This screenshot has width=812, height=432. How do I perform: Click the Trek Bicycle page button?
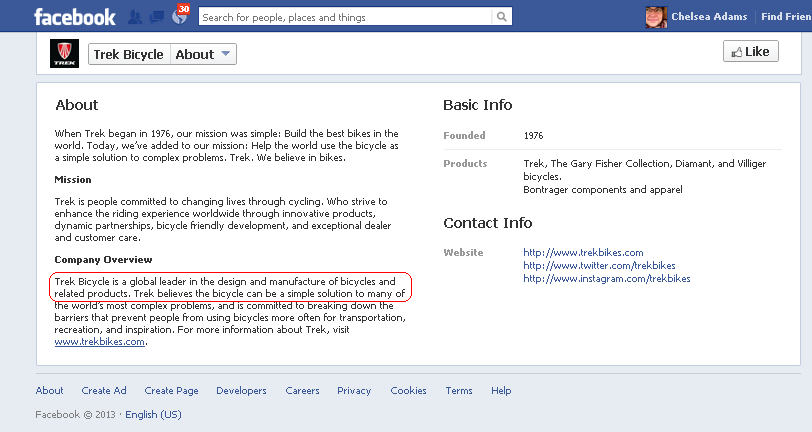pyautogui.click(x=129, y=54)
